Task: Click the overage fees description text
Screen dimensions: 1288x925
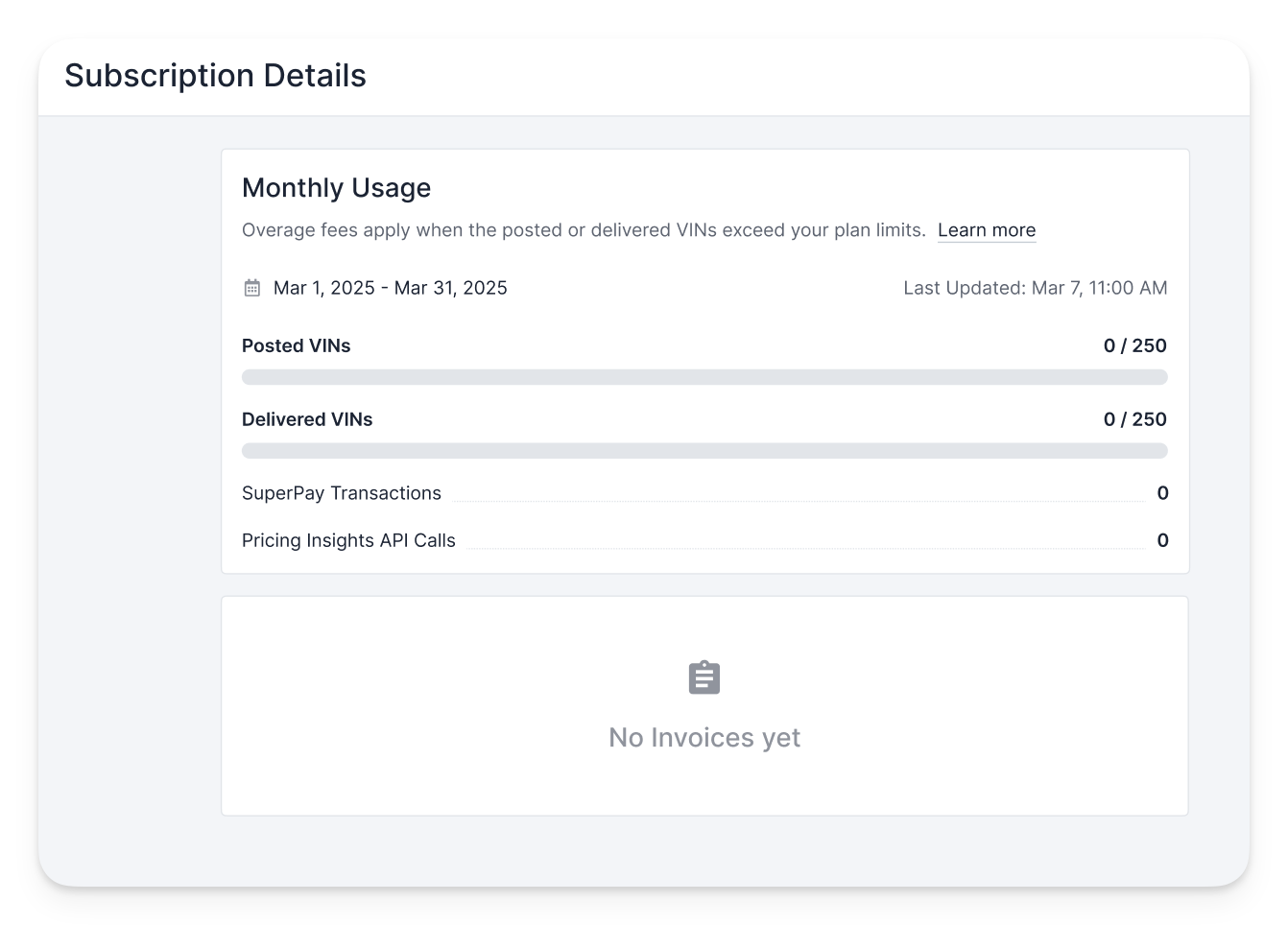Action: [x=584, y=230]
